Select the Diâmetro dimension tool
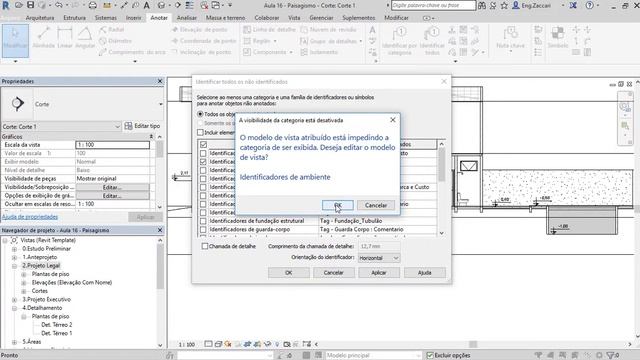This screenshot has width=640, height=360. pos(115,41)
